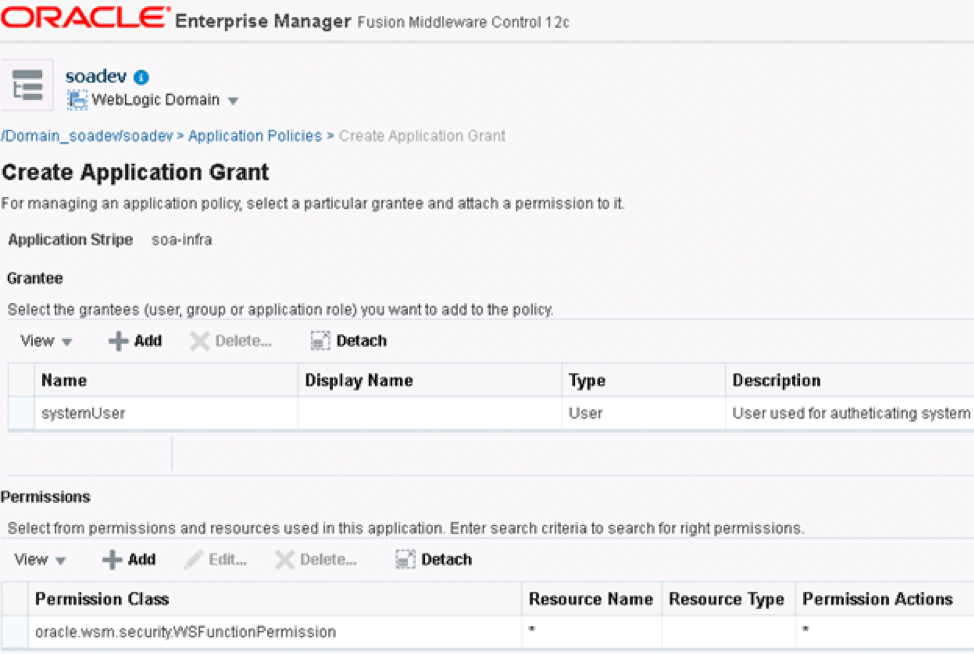Click the WebLogic Domain target icon
Viewport: 974px width, 654px height.
(x=77, y=100)
